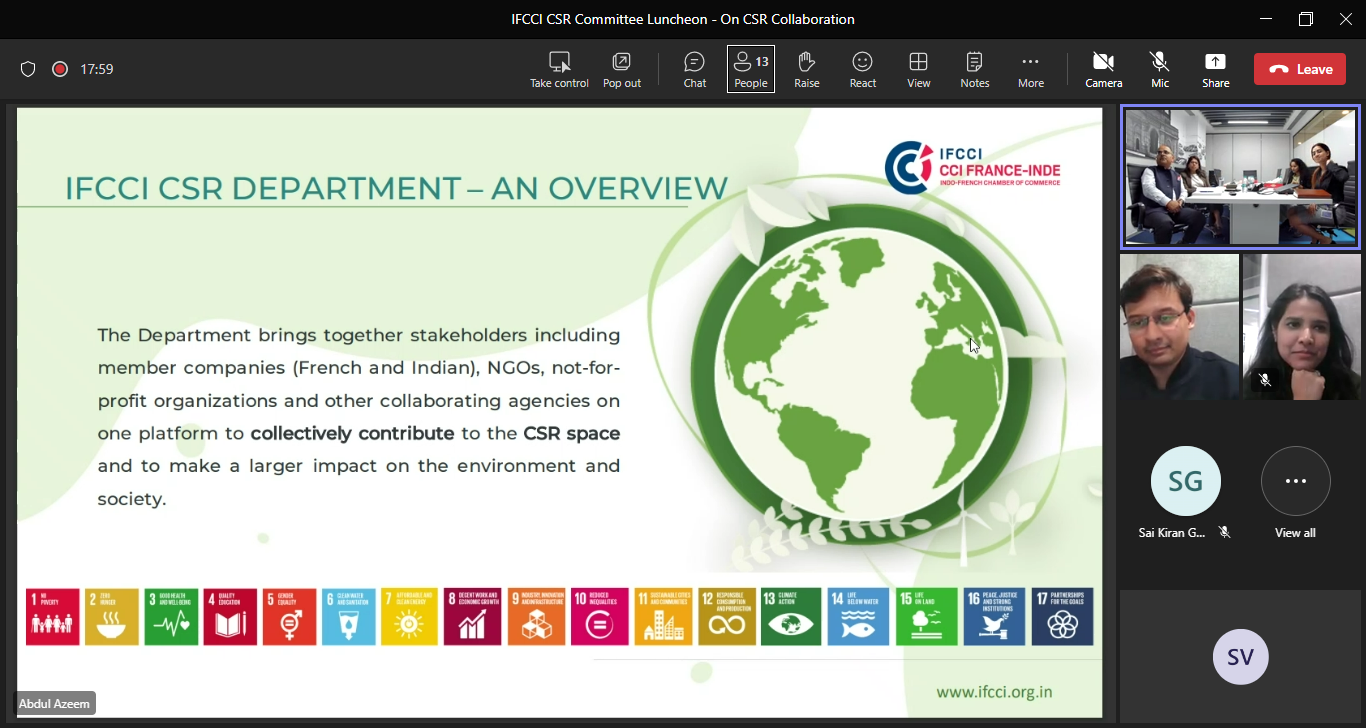Click the SV participant avatar tile
This screenshot has height=728, width=1366.
[1240, 656]
